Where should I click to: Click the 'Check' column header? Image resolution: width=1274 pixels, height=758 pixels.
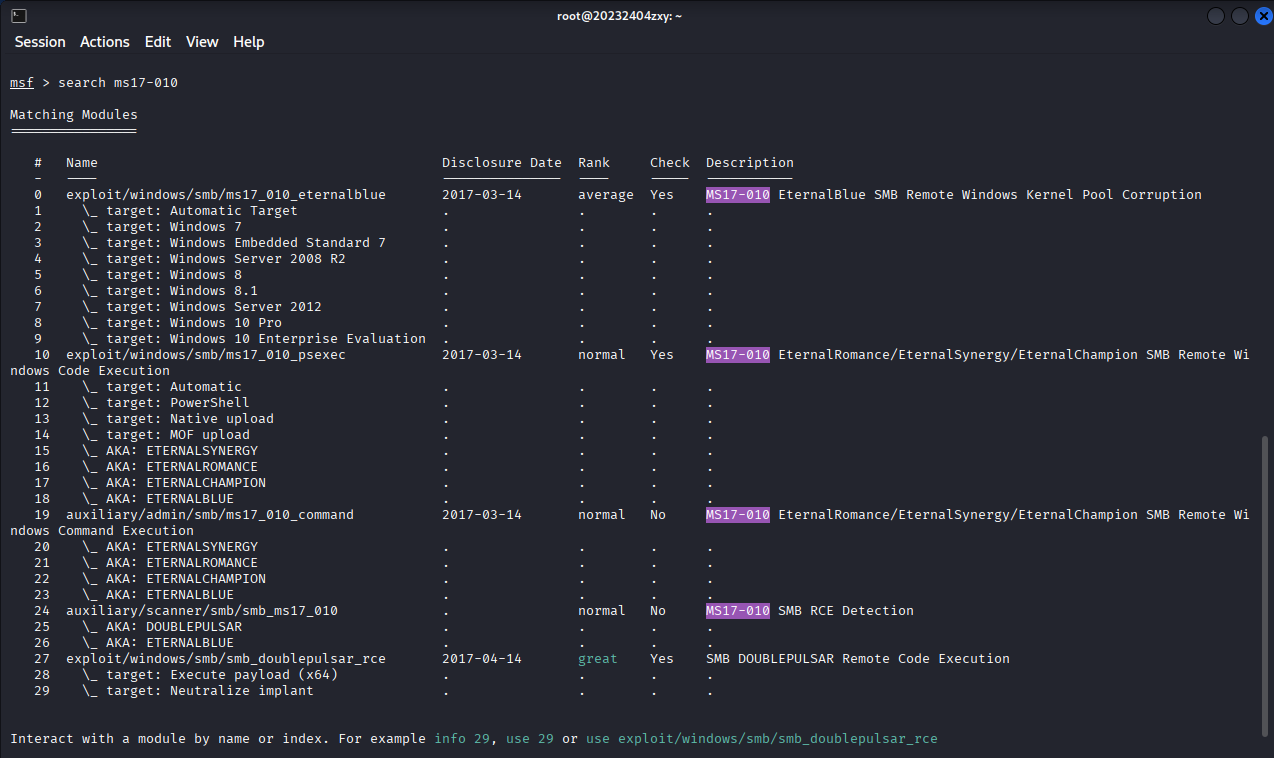670,163
